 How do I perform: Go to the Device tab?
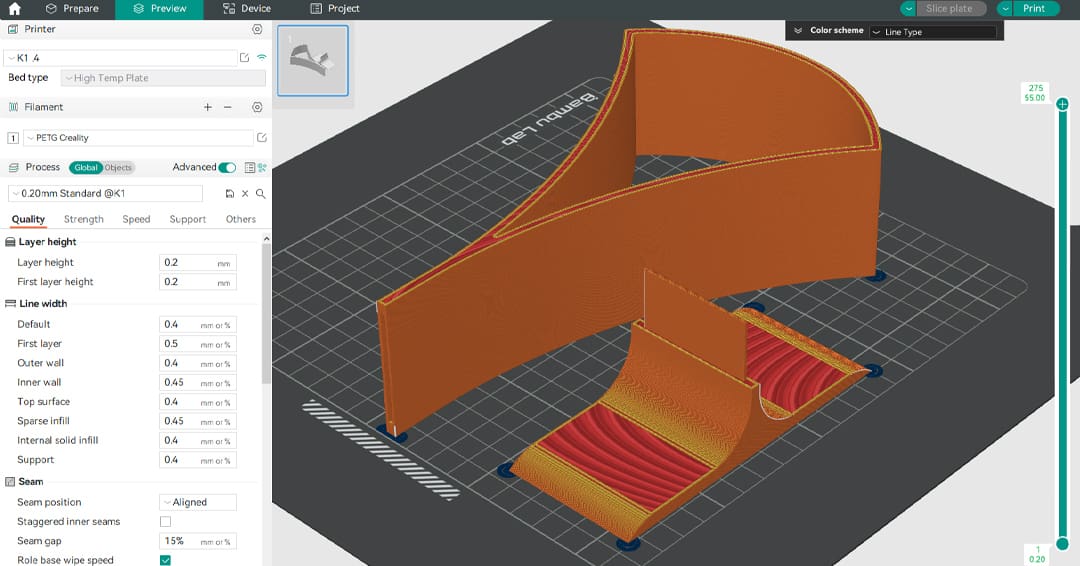click(246, 9)
